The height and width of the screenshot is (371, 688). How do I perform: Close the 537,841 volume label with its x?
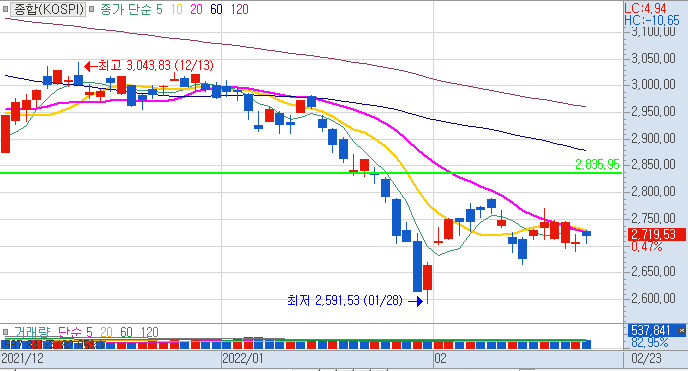681,331
